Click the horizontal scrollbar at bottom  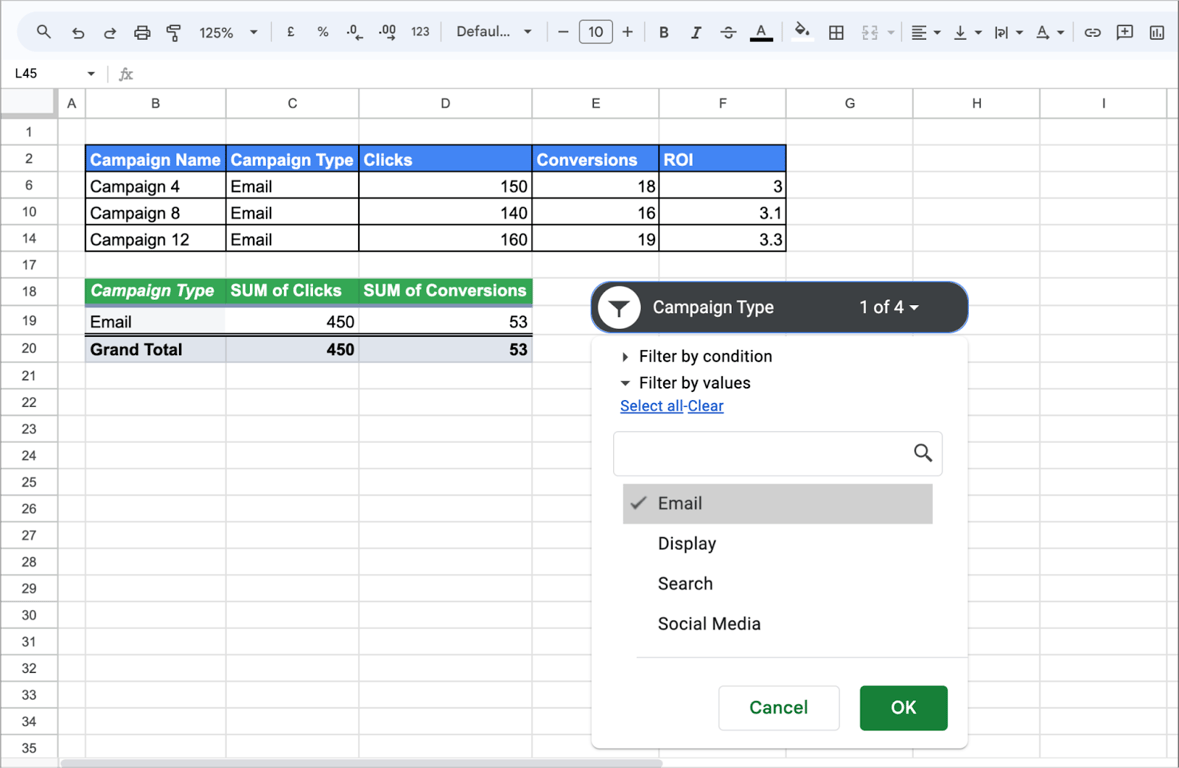[361, 763]
